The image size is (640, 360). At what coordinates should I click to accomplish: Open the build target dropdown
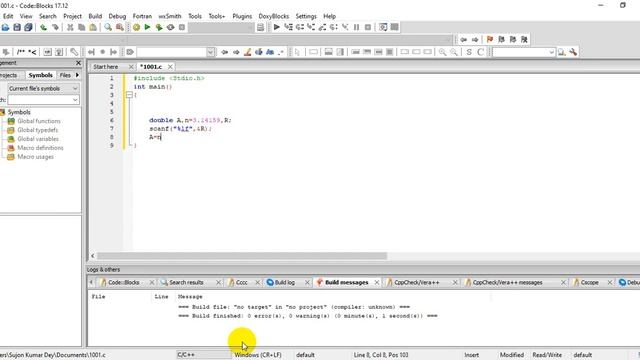point(221,27)
